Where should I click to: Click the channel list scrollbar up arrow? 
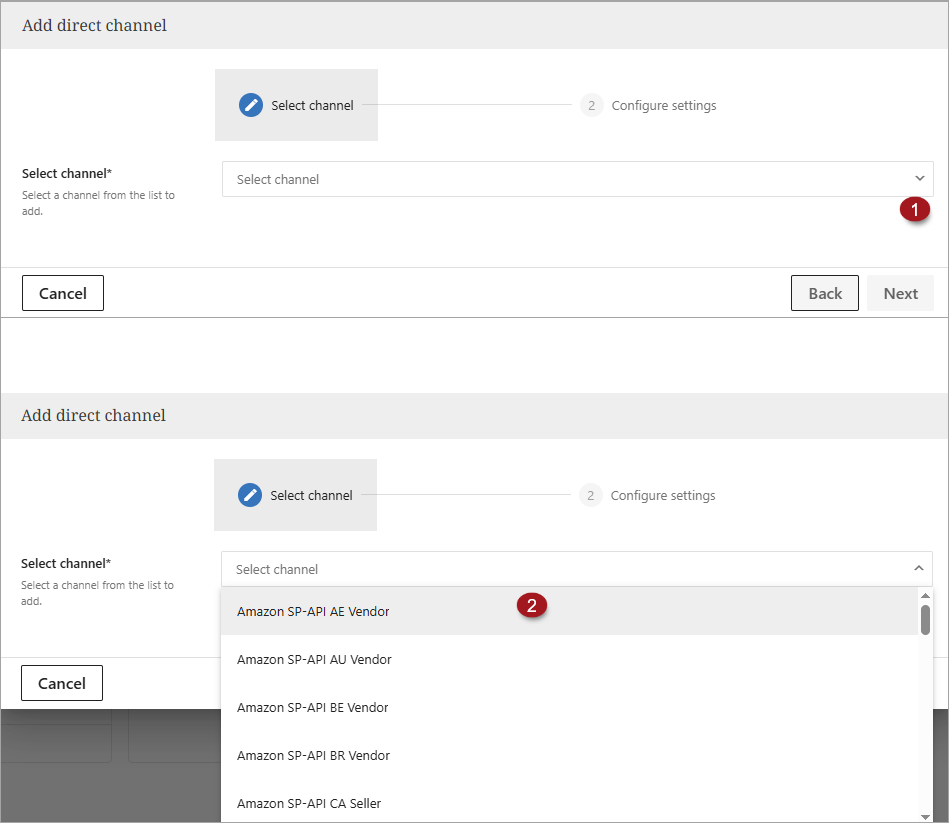(x=925, y=596)
